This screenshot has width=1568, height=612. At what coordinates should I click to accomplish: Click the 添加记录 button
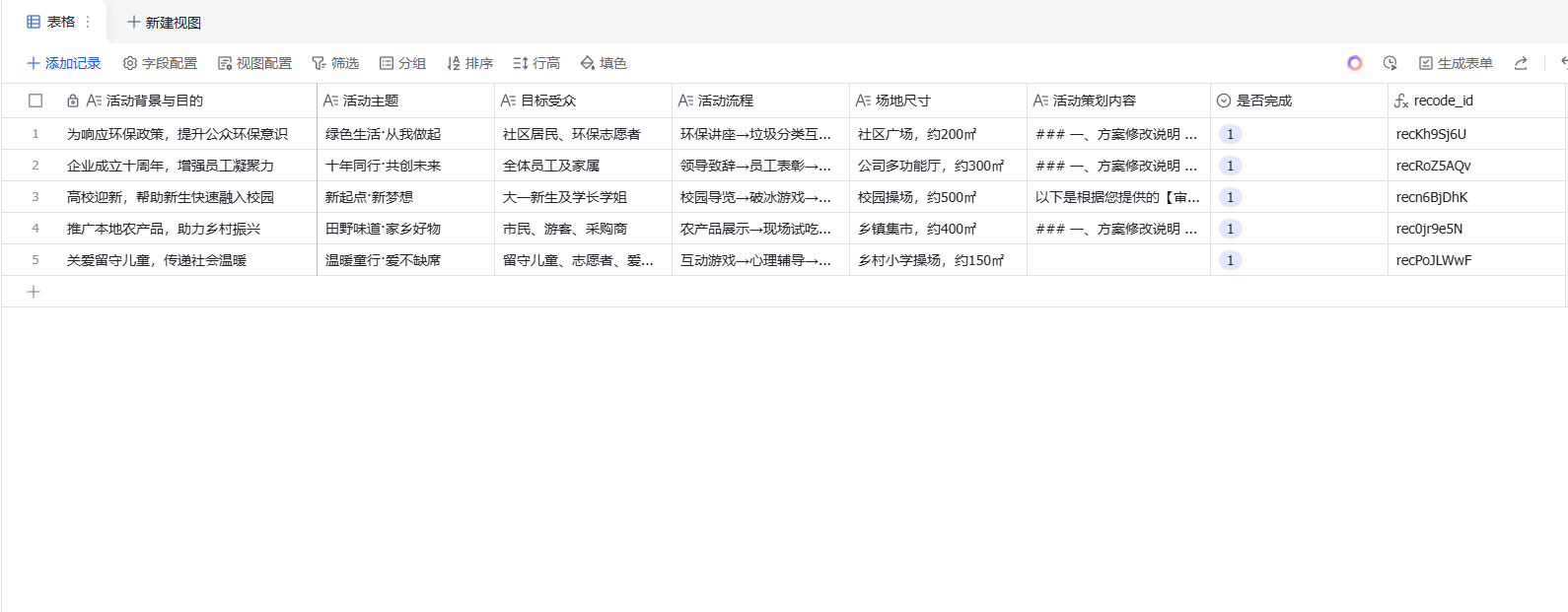pyautogui.click(x=64, y=63)
